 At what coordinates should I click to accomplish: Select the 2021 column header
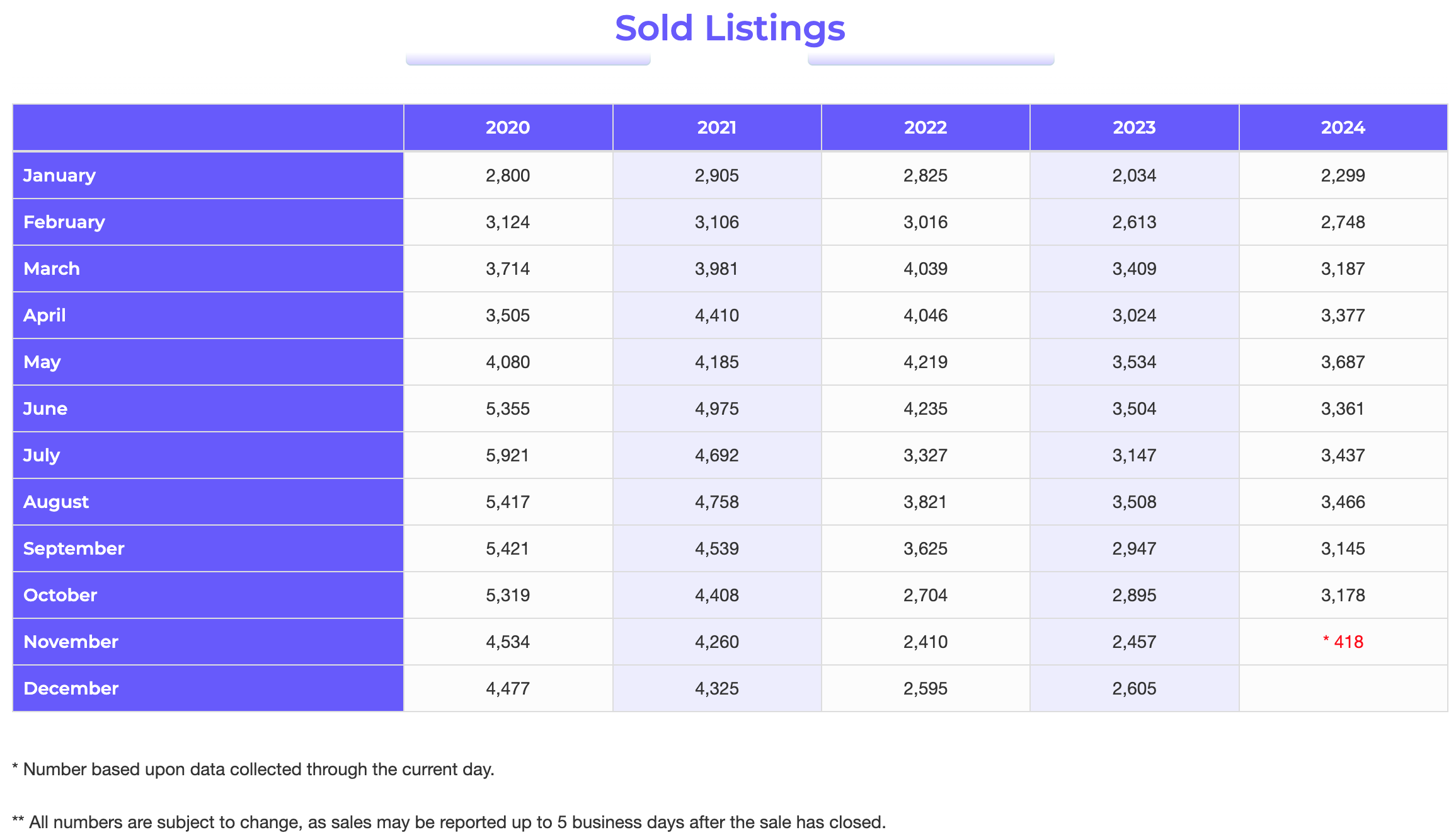tap(717, 127)
